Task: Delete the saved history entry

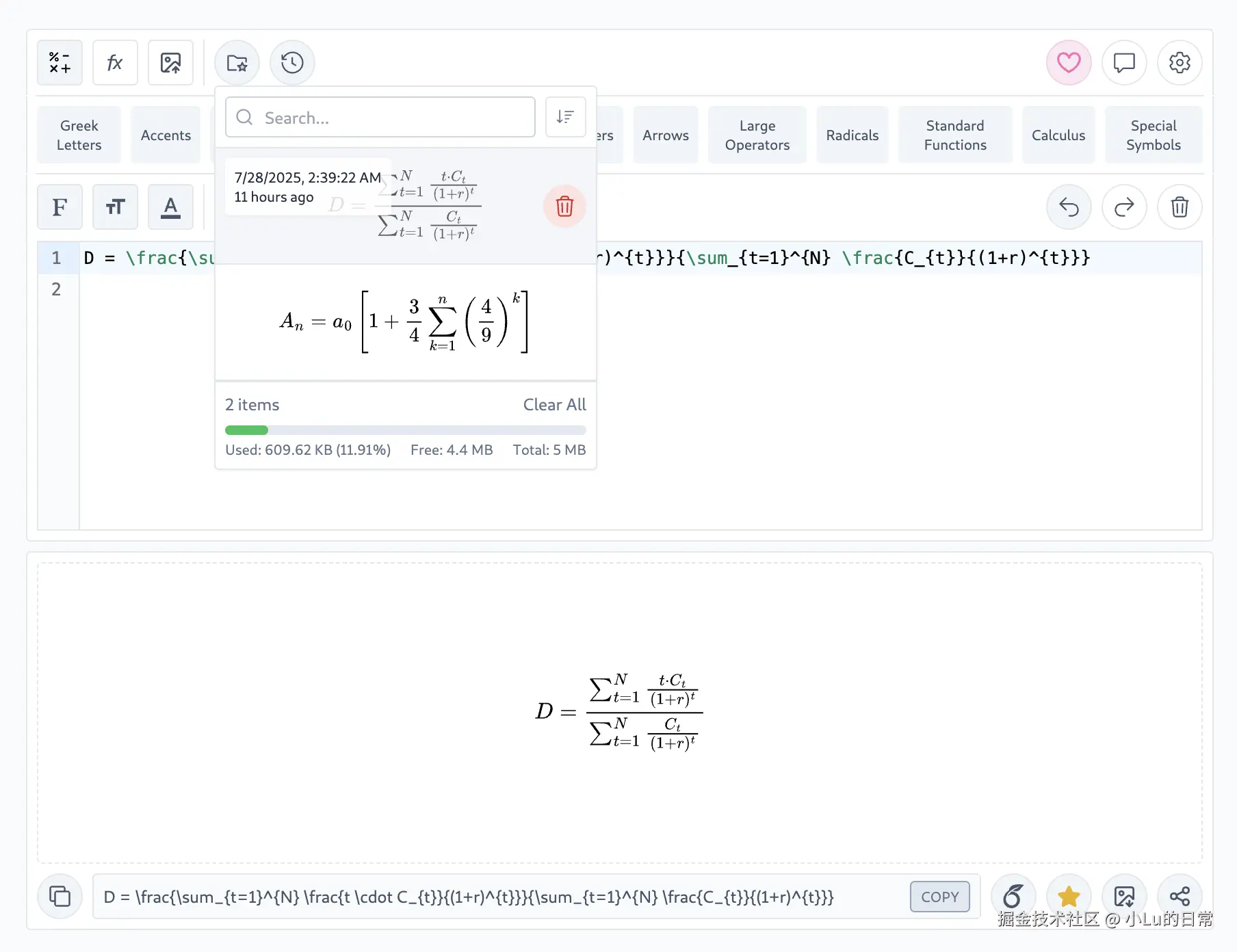Action: point(564,207)
